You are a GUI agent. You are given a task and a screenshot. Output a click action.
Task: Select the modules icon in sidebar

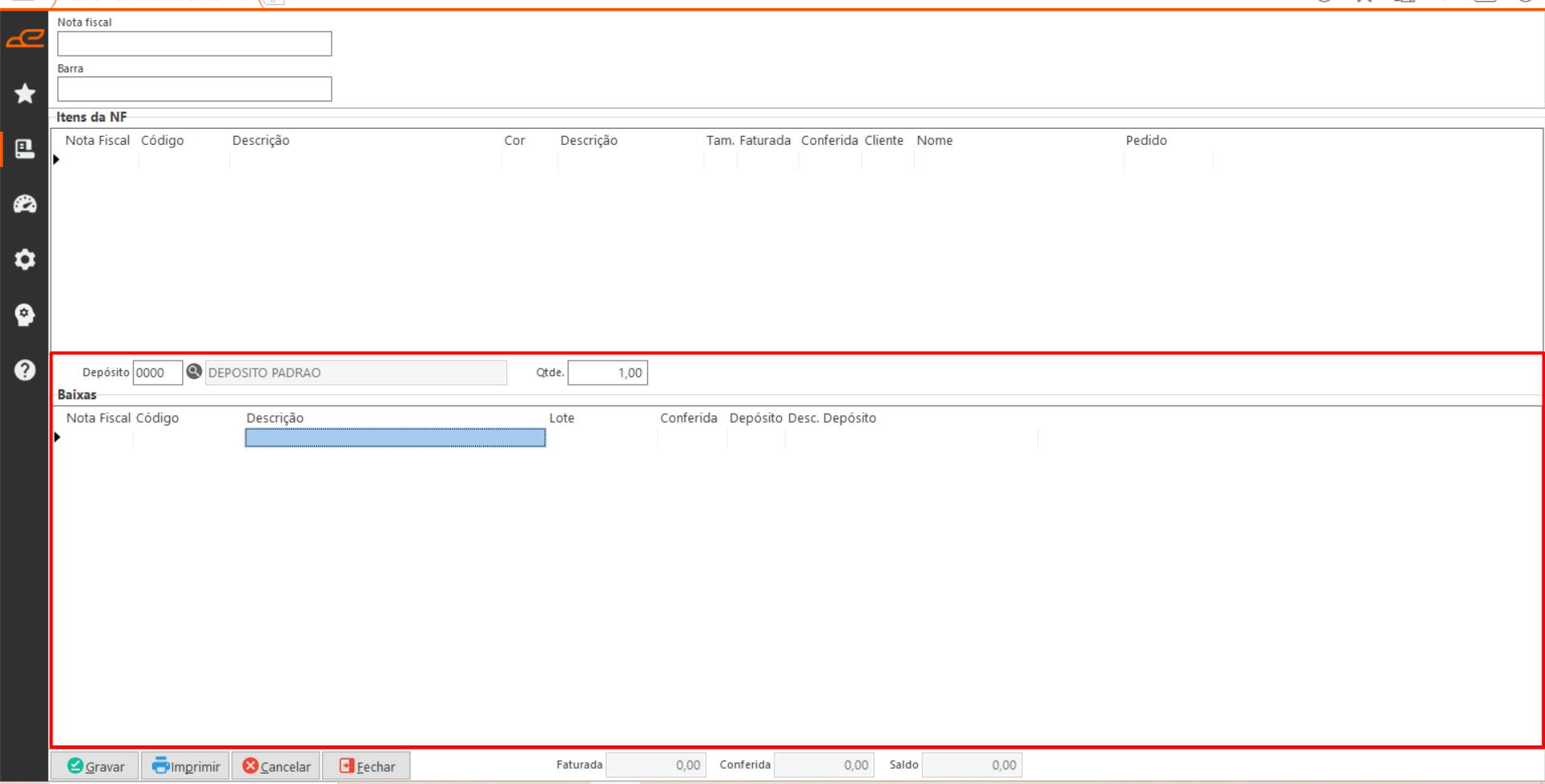[25, 149]
